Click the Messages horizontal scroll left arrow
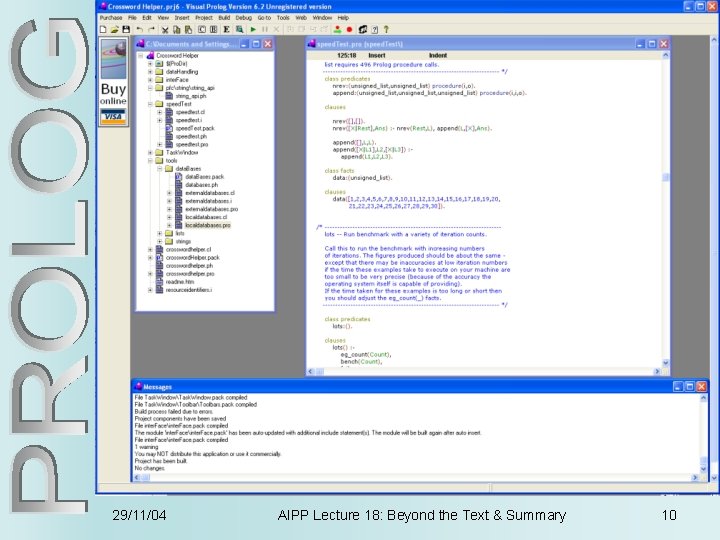This screenshot has height=540, width=720. point(137,478)
